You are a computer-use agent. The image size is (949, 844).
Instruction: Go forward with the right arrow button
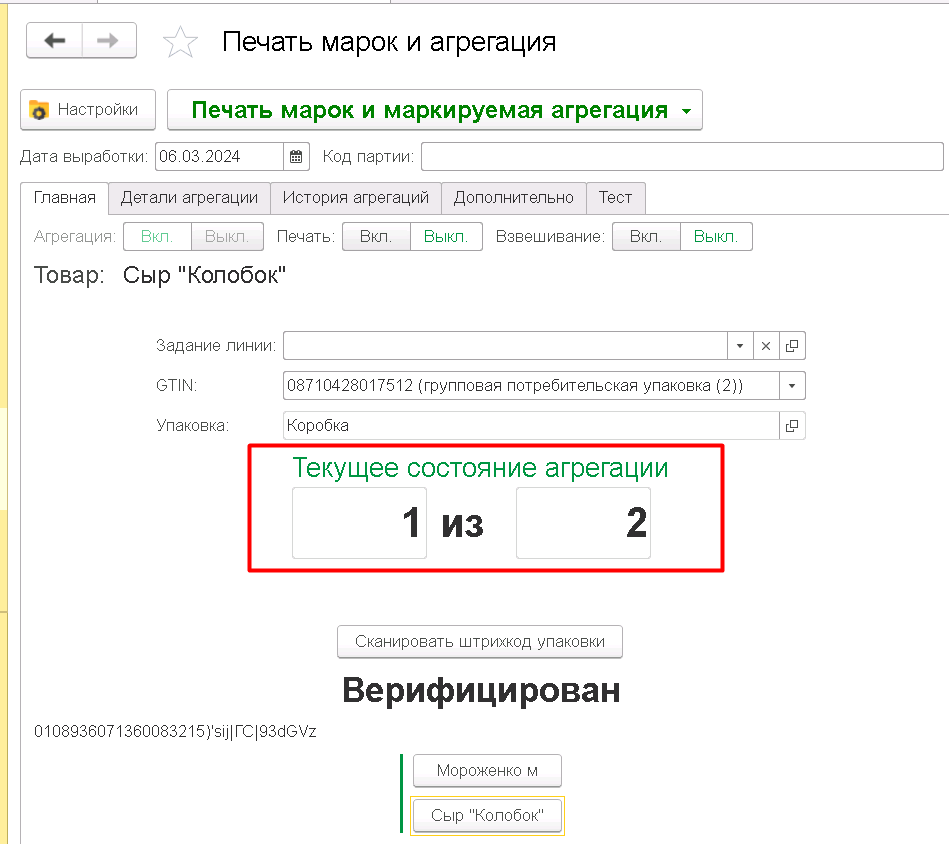coord(108,41)
